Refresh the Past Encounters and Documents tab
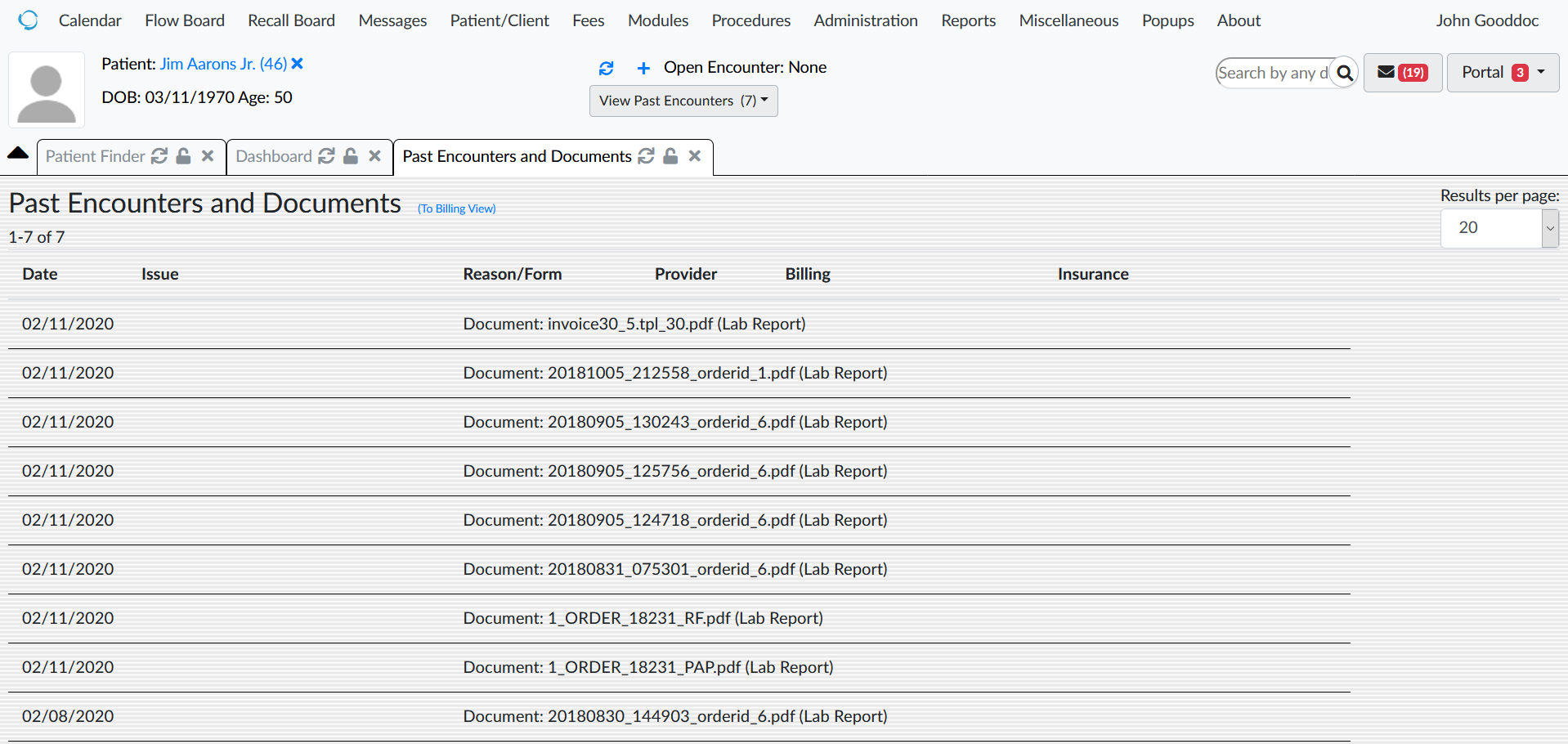 pos(646,155)
